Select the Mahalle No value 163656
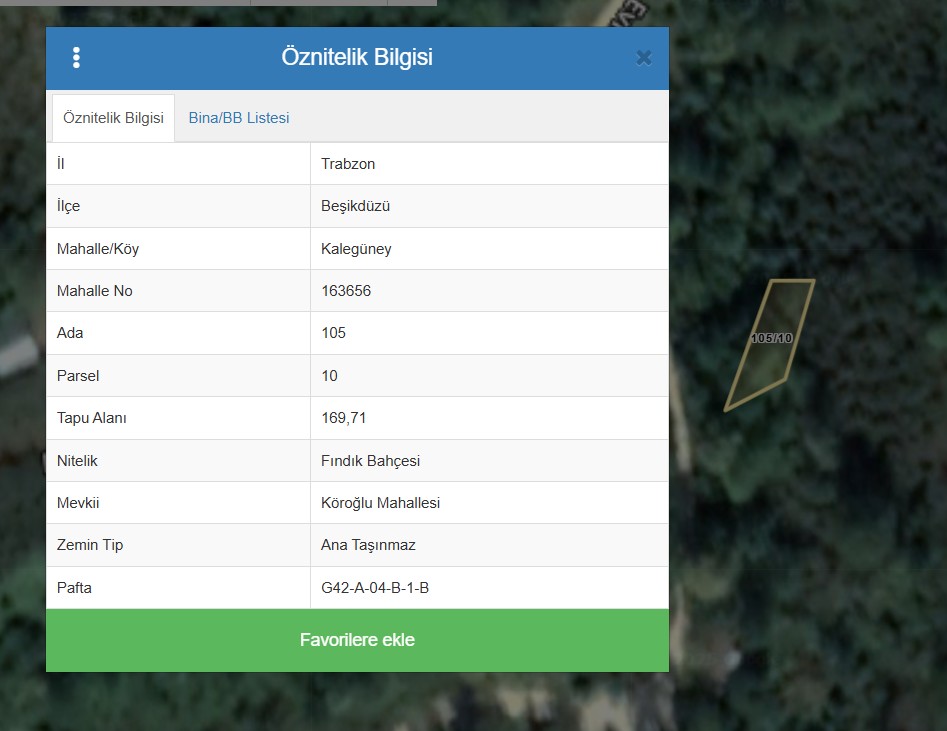Viewport: 947px width, 731px height. point(346,291)
